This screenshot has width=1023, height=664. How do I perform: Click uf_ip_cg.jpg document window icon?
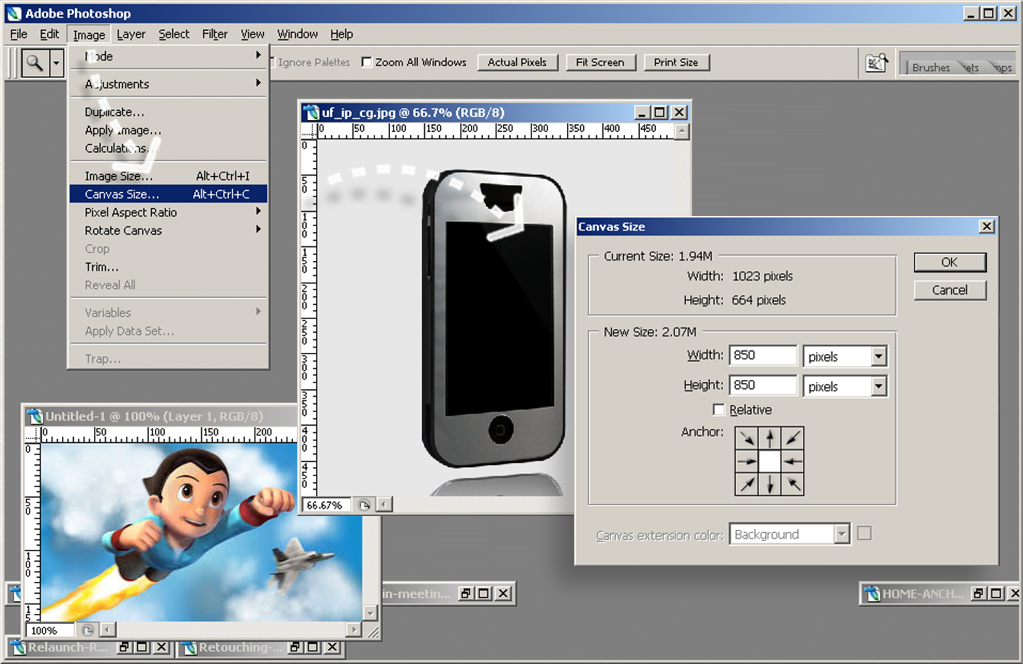click(x=312, y=112)
